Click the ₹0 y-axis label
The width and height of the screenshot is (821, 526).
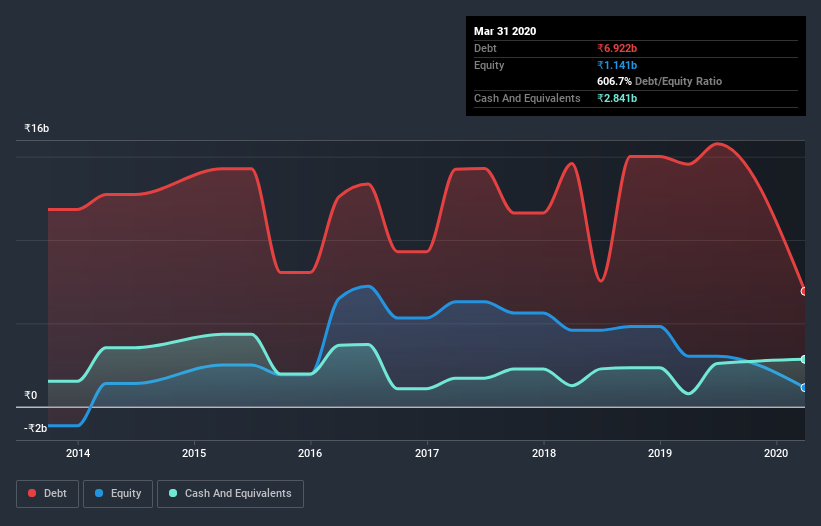(x=31, y=395)
